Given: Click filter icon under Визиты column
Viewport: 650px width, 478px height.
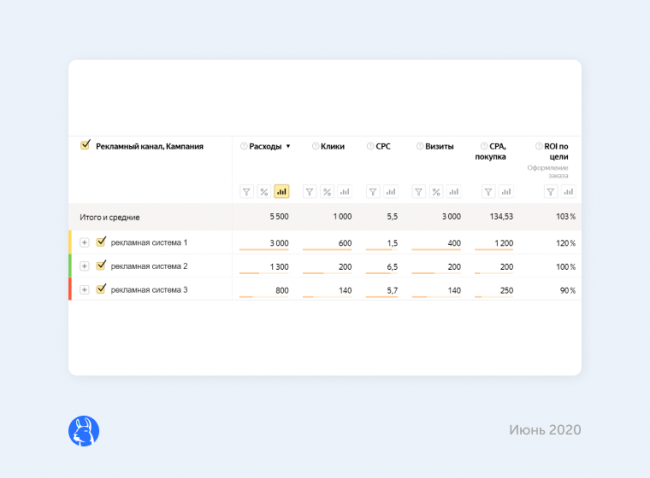Looking at the screenshot, I should [x=419, y=192].
